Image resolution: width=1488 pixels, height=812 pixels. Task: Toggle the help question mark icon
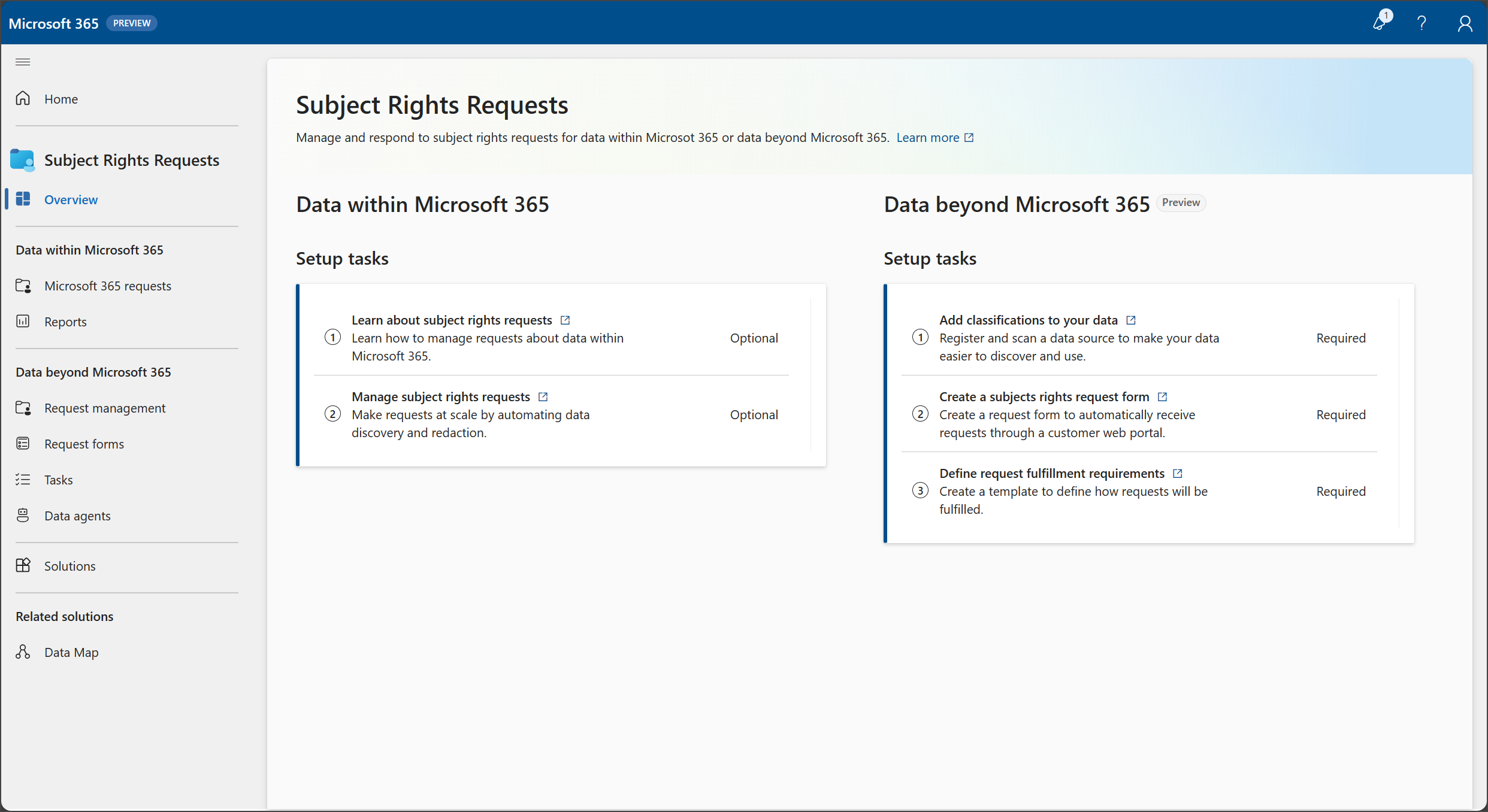(x=1421, y=22)
